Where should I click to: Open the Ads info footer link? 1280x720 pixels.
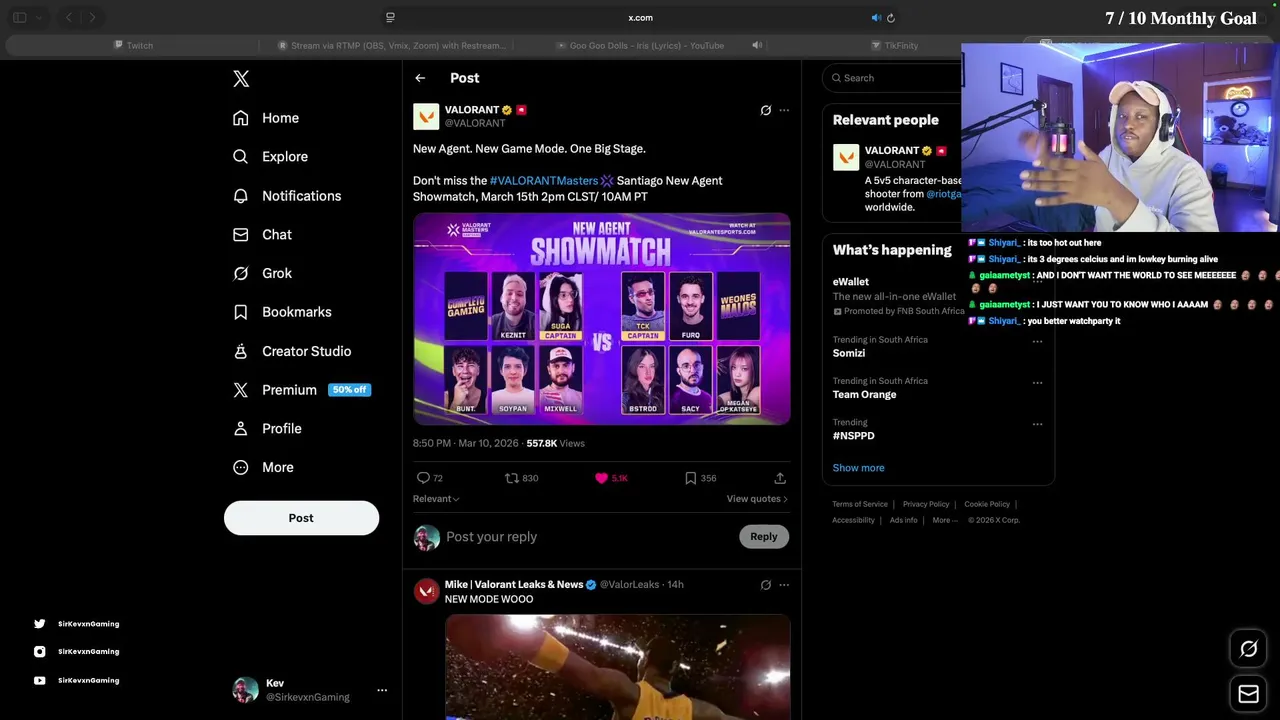(903, 520)
